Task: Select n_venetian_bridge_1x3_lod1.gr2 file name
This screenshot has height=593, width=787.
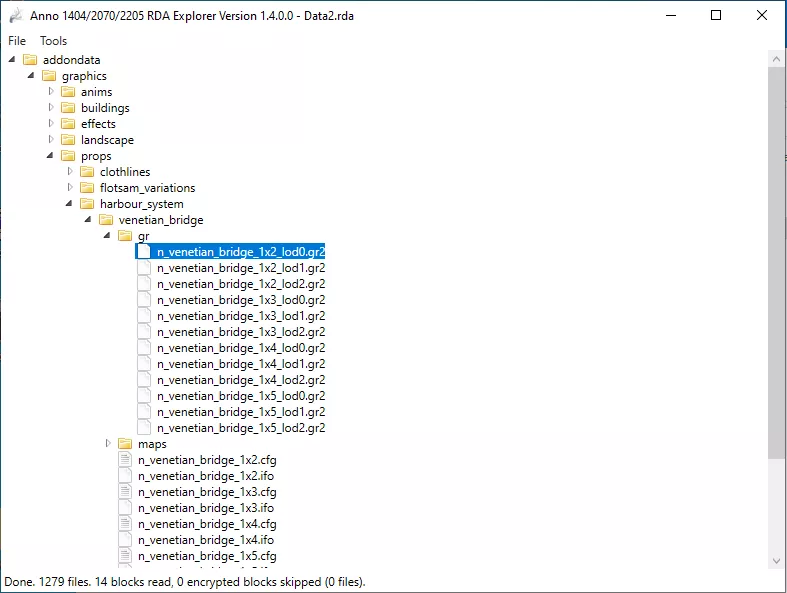Action: pos(241,316)
